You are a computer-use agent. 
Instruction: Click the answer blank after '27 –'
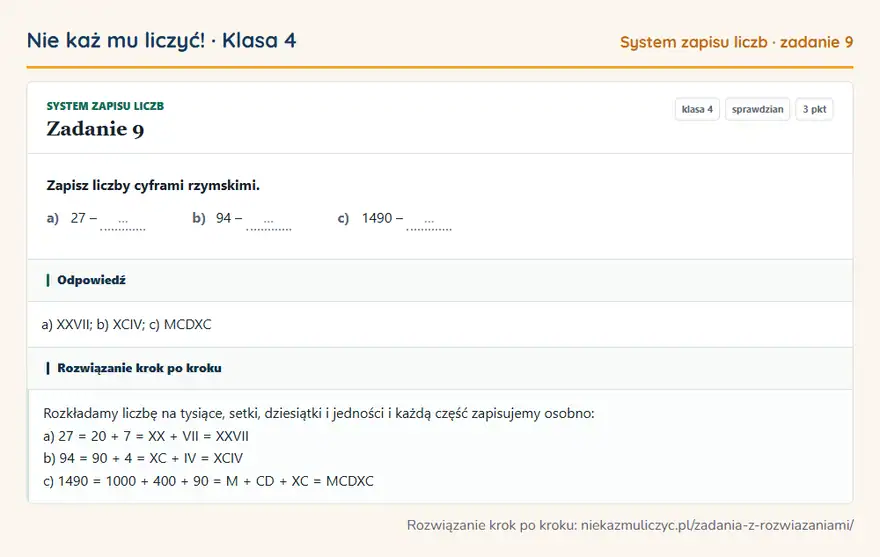pyautogui.click(x=123, y=222)
